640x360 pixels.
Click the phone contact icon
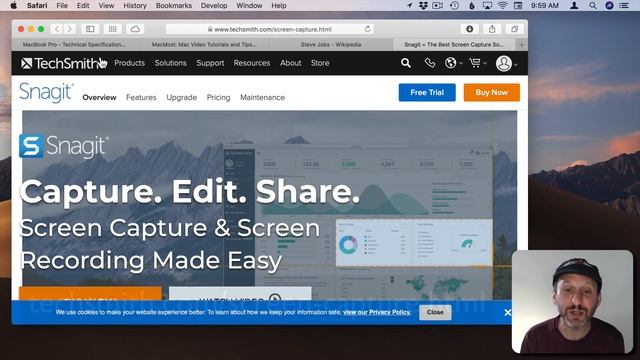tap(429, 63)
